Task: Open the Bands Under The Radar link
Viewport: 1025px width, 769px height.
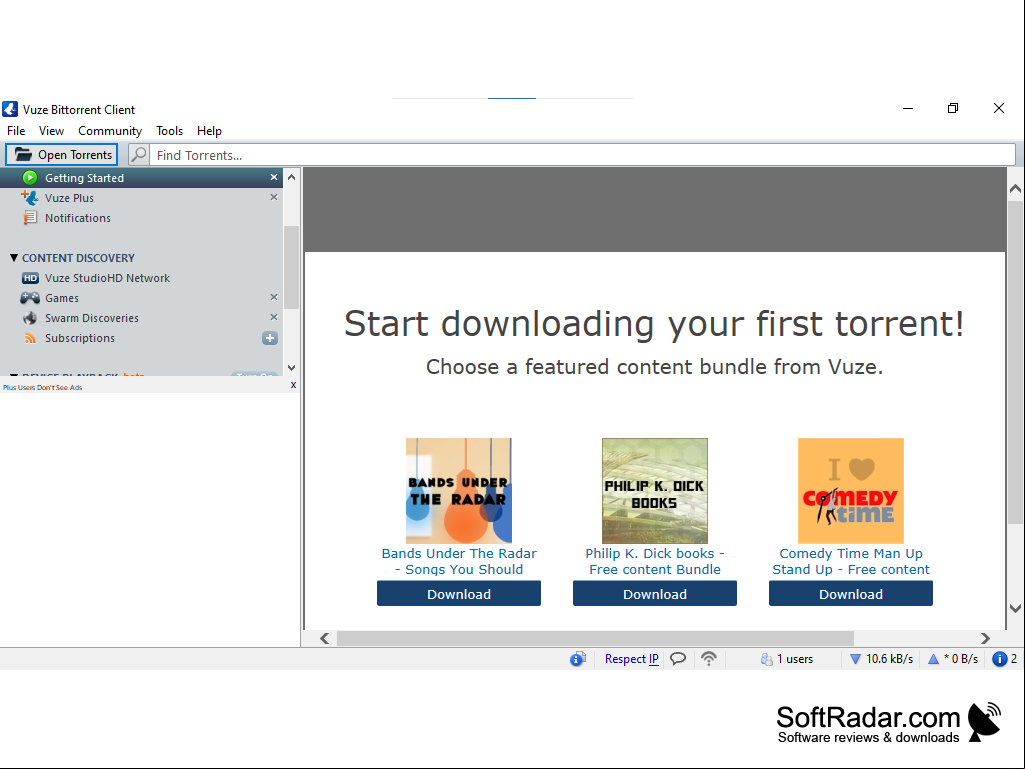Action: click(459, 561)
